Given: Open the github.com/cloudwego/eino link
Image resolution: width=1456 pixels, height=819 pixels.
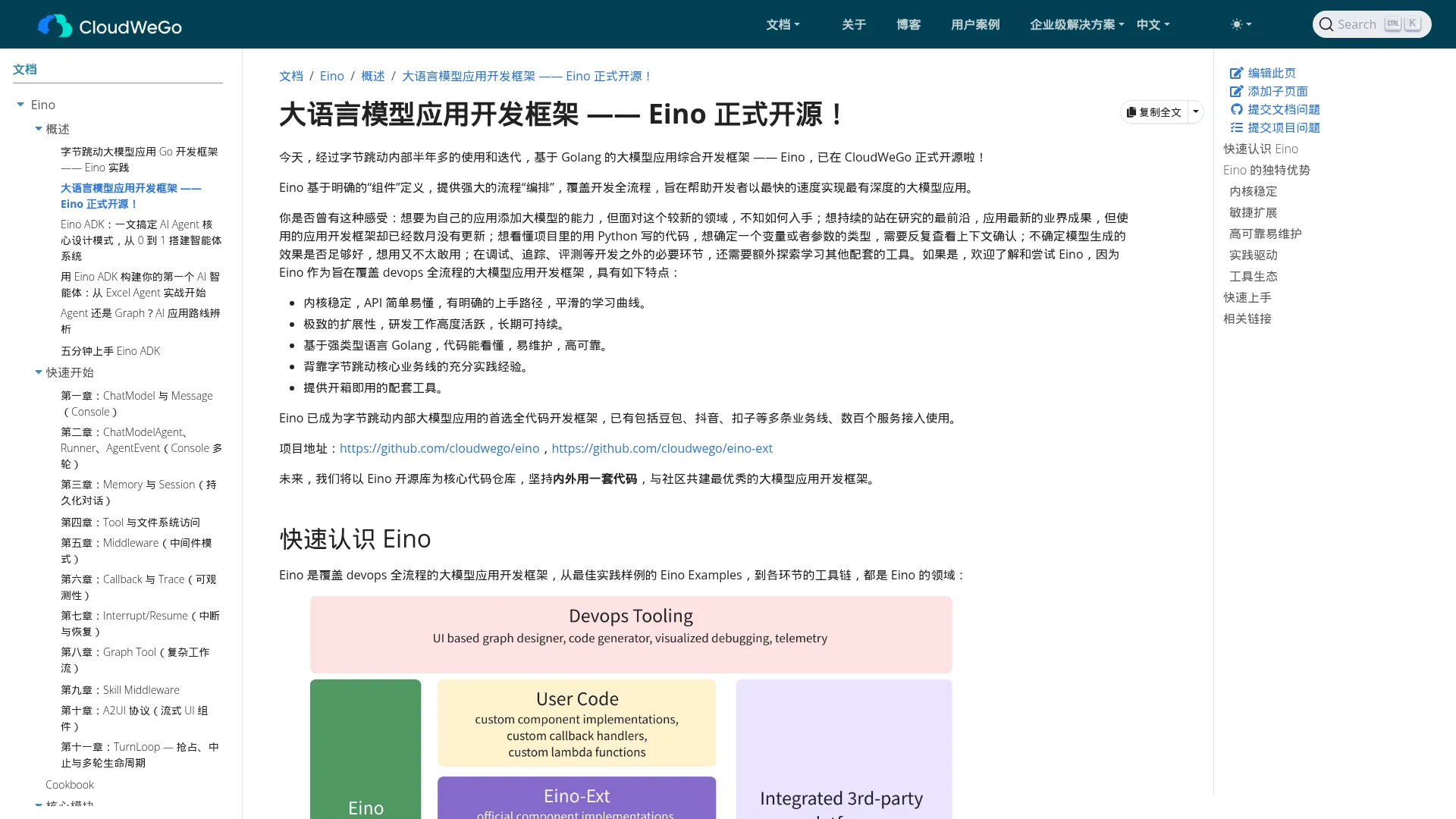Looking at the screenshot, I should [439, 448].
